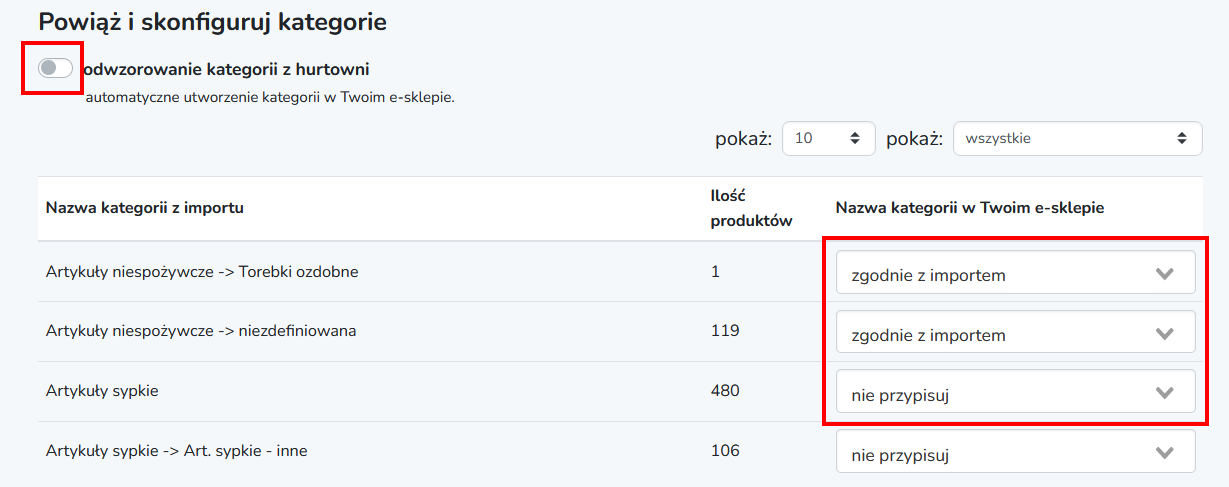The height and width of the screenshot is (487, 1229).
Task: Click the 'odwzorowanie kategorii z hurtowni' label text
Action: [227, 69]
